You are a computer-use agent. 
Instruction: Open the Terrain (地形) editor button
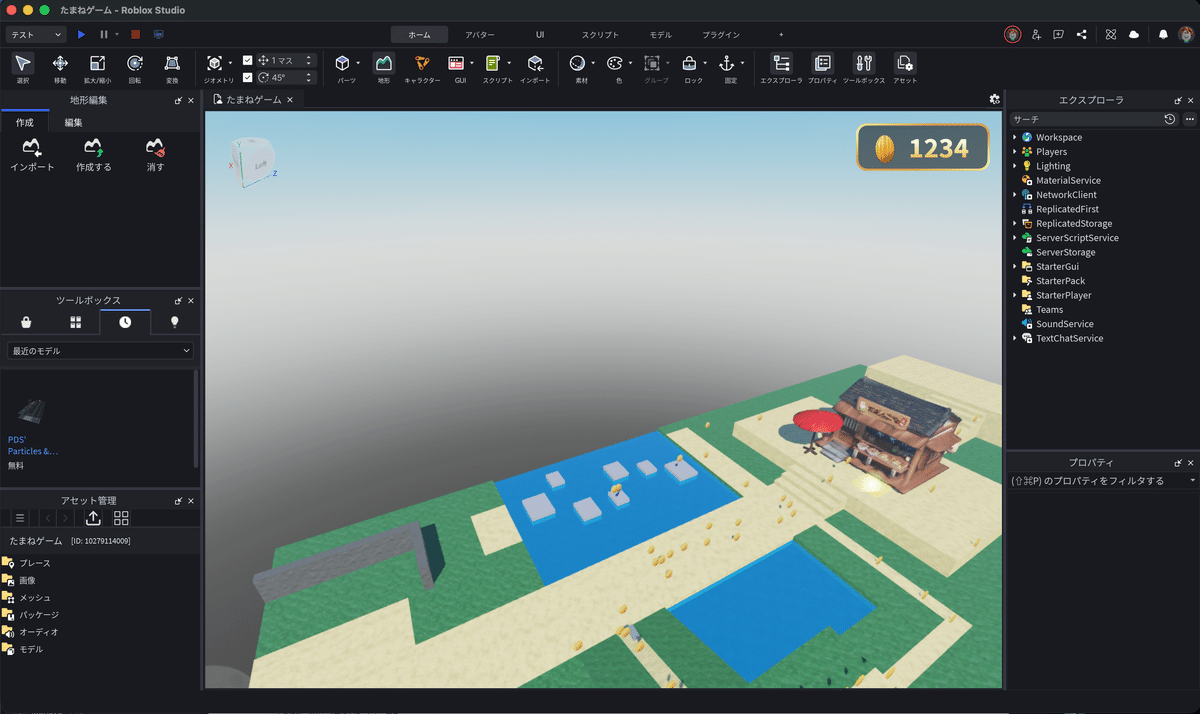384,67
